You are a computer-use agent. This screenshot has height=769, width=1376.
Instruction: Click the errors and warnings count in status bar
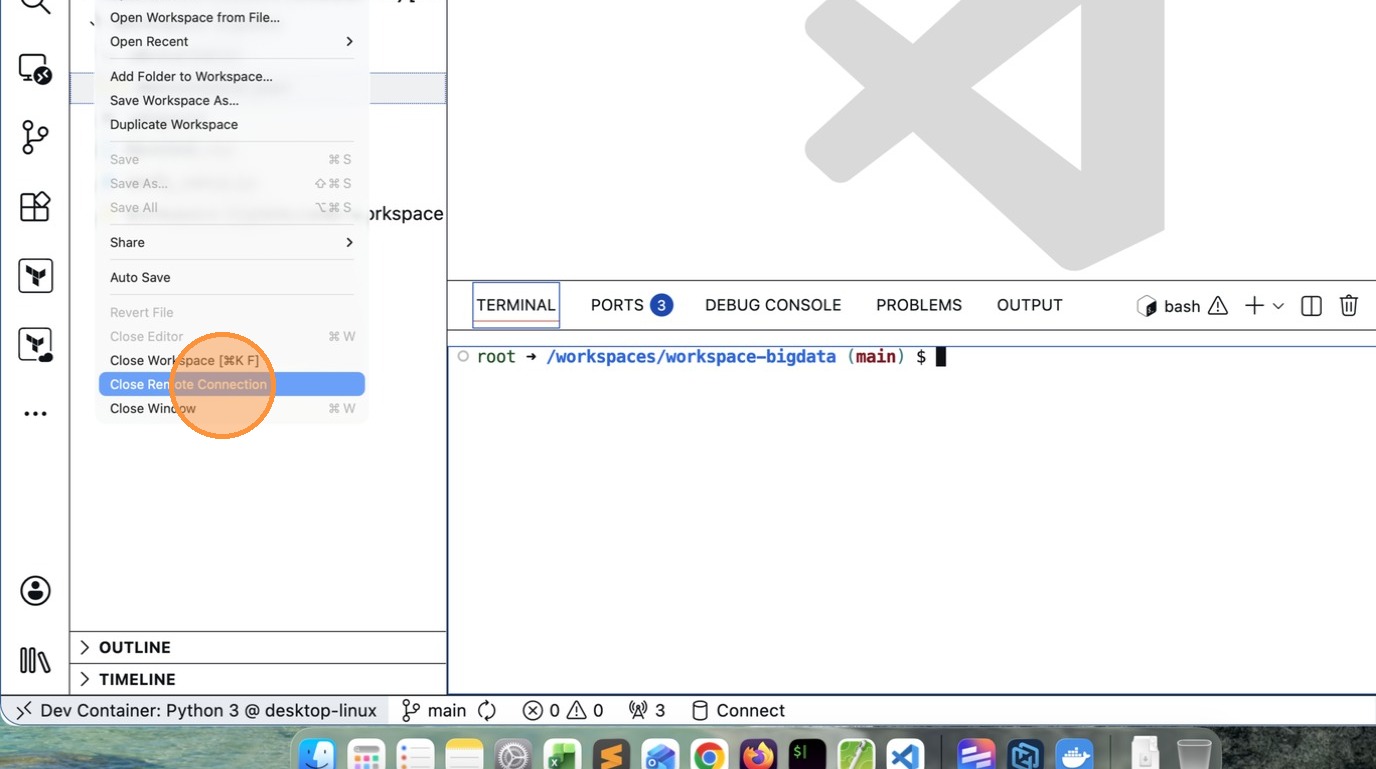pyautogui.click(x=563, y=711)
